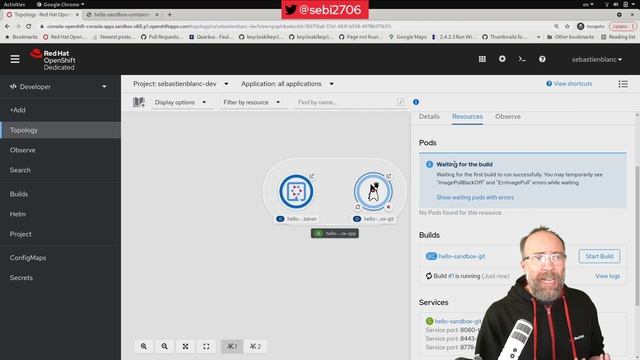Expand the Developer perspective switcher
This screenshot has height=360, width=640.
pyautogui.click(x=58, y=87)
